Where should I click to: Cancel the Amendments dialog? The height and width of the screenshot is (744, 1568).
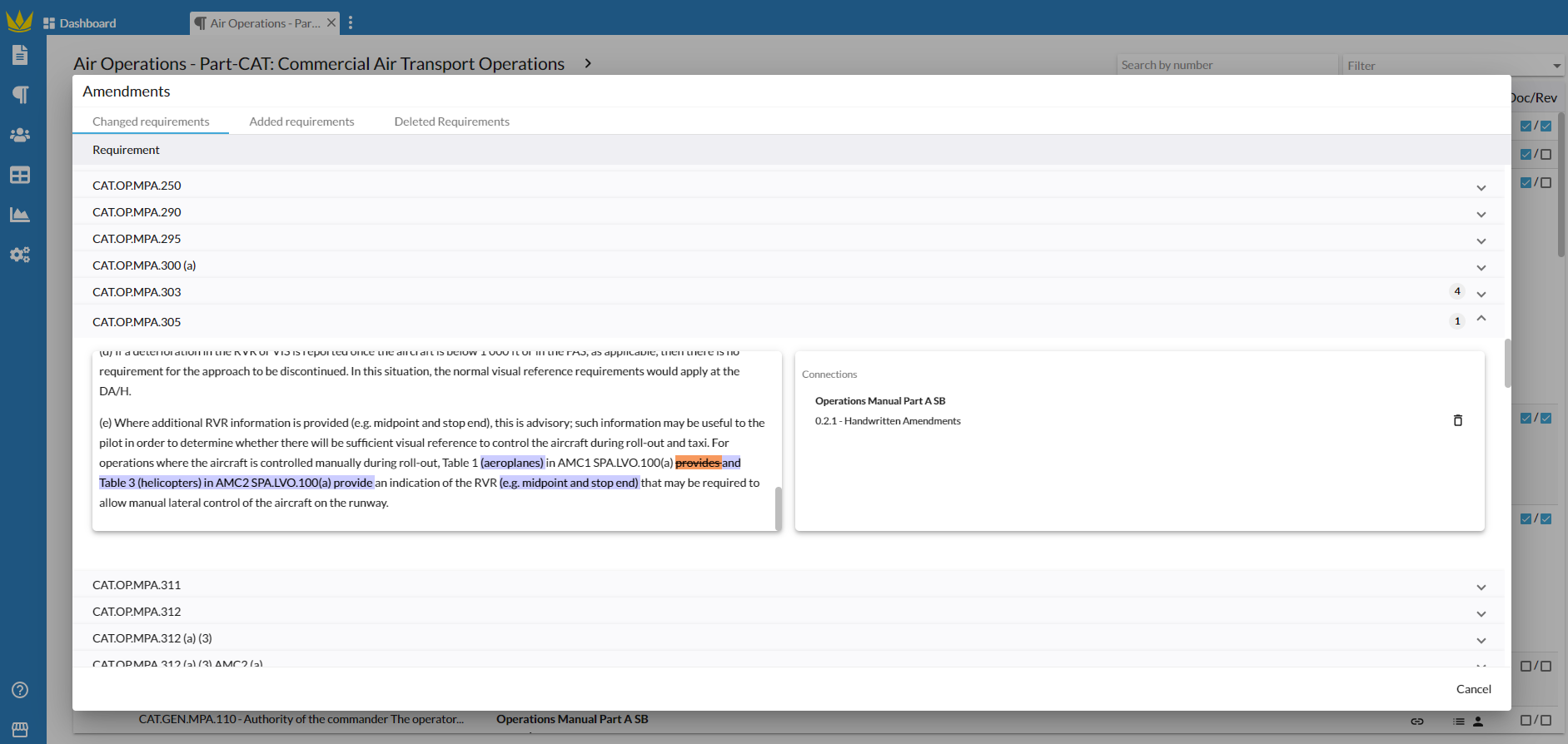click(x=1474, y=689)
